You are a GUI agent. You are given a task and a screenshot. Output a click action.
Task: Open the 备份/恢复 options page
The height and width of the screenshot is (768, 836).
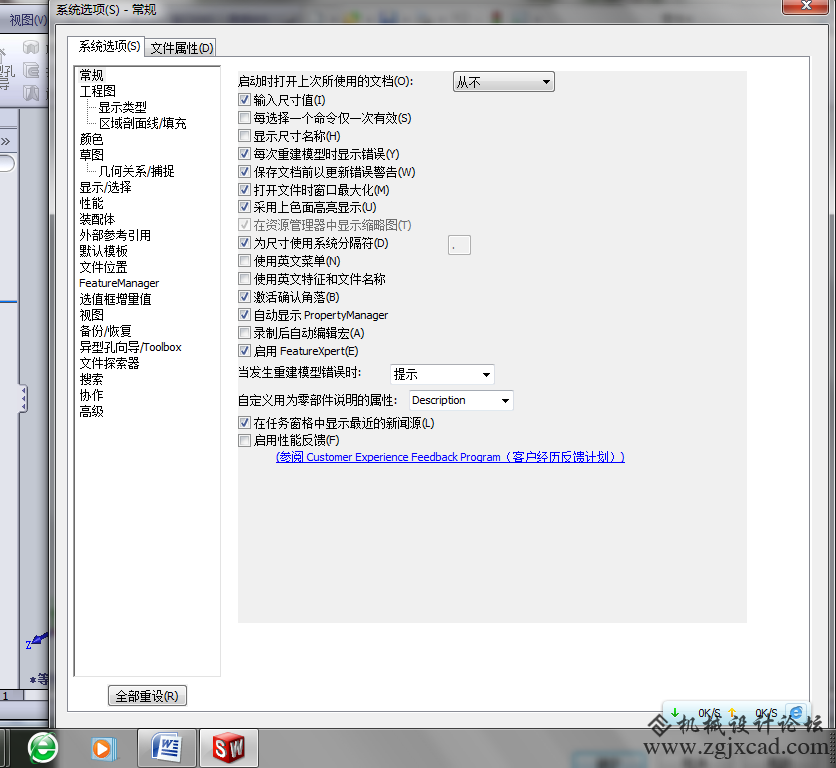pyautogui.click(x=105, y=331)
